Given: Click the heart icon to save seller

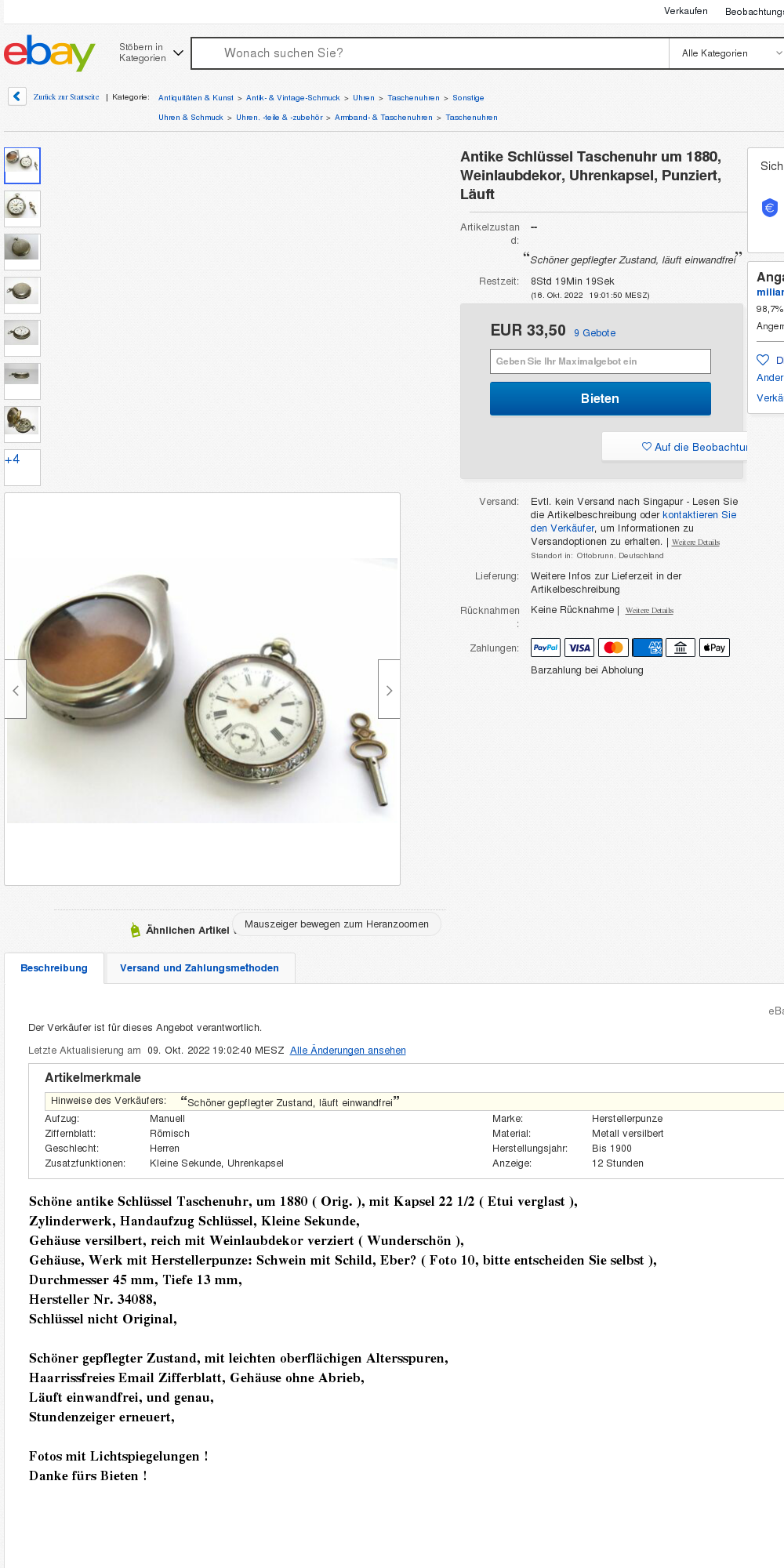Looking at the screenshot, I should (x=763, y=360).
